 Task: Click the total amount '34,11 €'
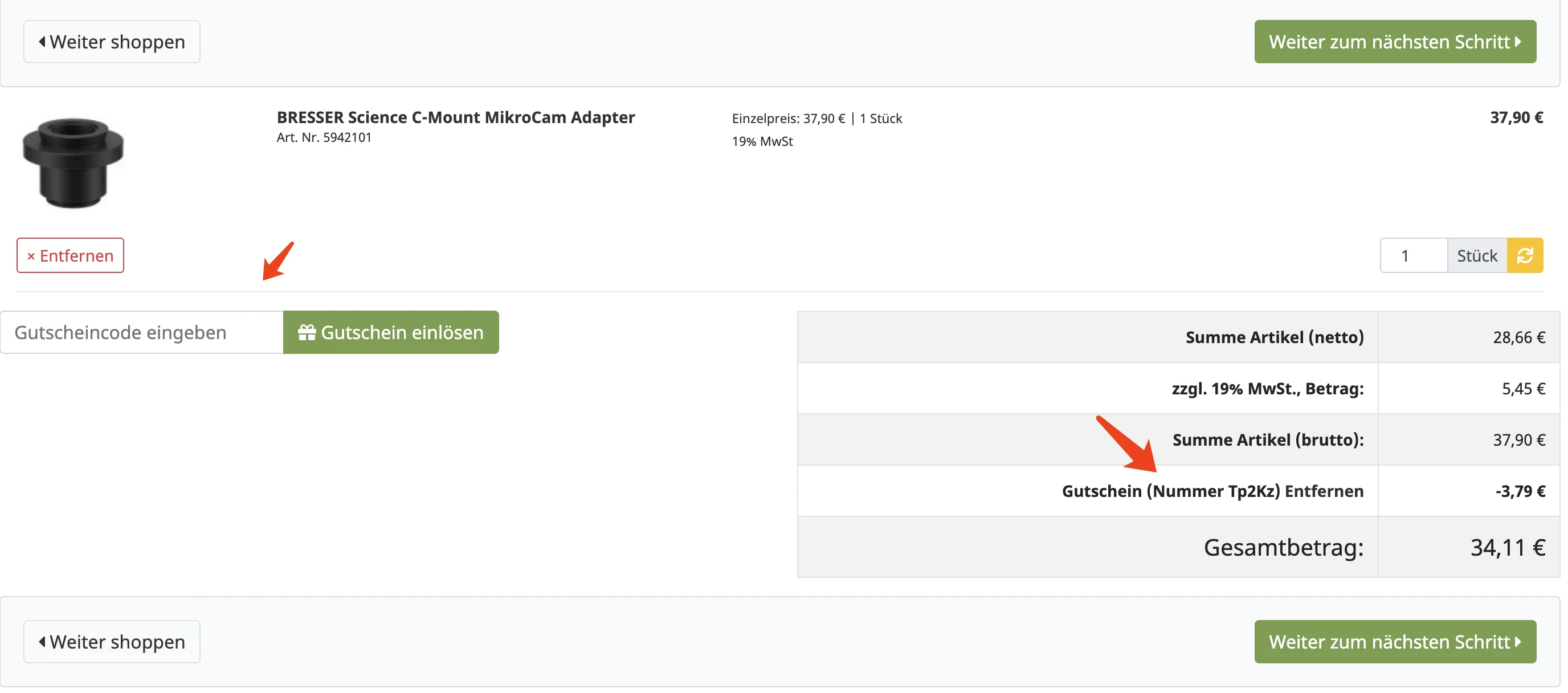(1508, 547)
